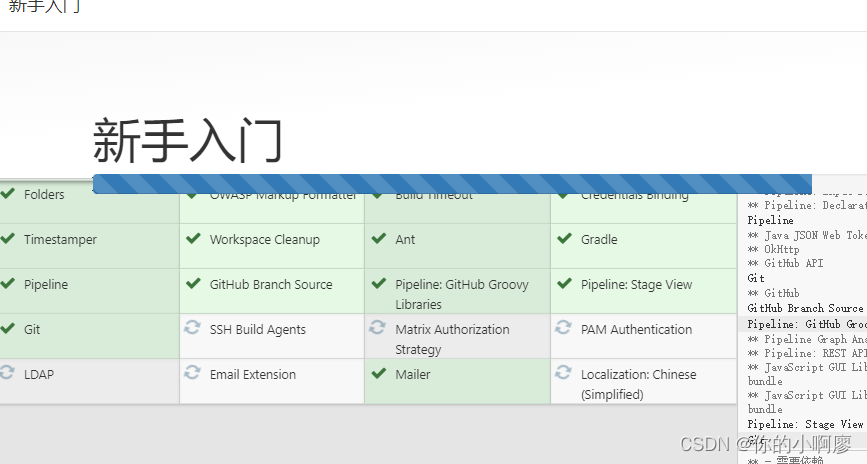Click the Ant plugin name
Screen dimensions: 867x464
click(405, 239)
